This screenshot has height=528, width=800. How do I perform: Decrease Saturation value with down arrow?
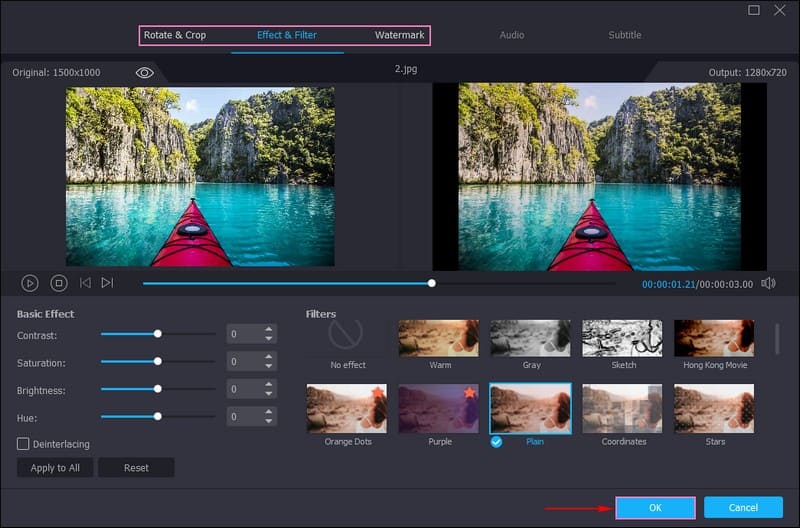pyautogui.click(x=268, y=367)
